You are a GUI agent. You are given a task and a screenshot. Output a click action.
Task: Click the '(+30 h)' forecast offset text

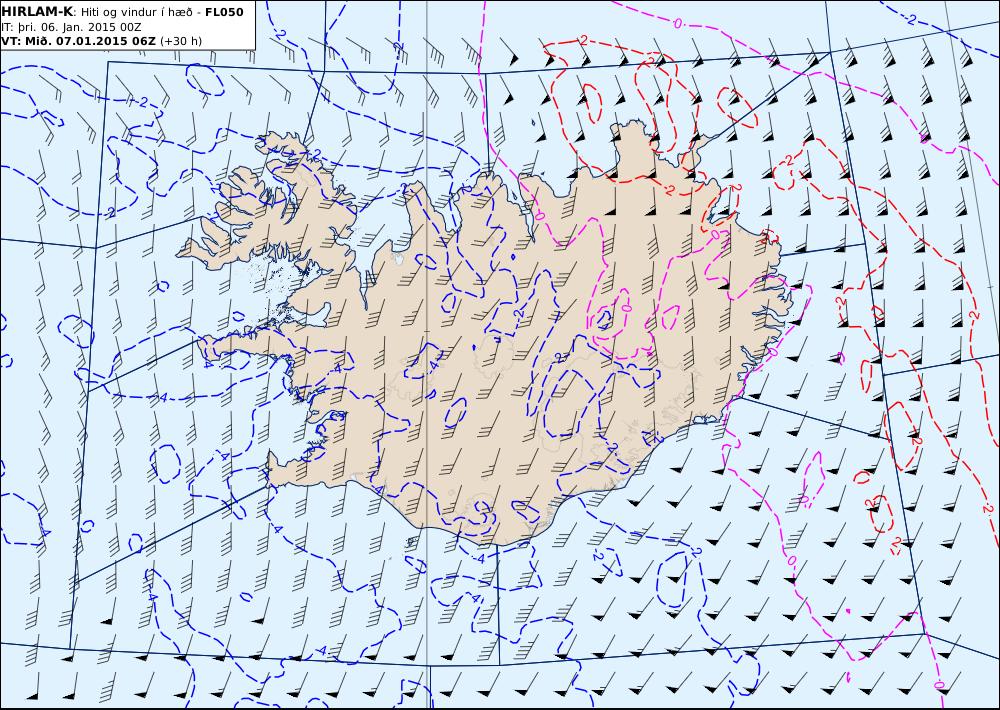180,41
